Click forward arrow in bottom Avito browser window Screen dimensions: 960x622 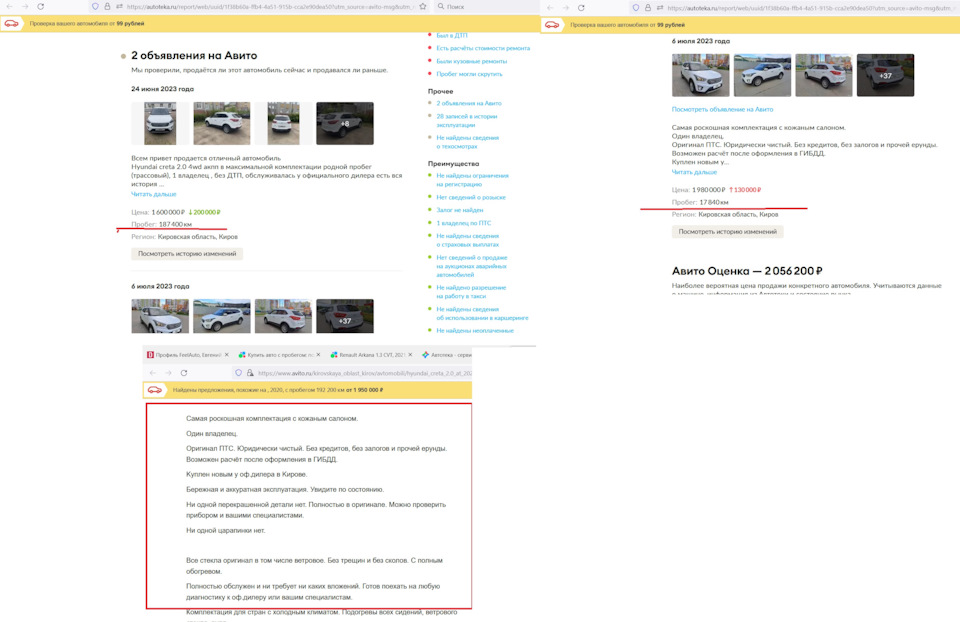pyautogui.click(x=168, y=373)
